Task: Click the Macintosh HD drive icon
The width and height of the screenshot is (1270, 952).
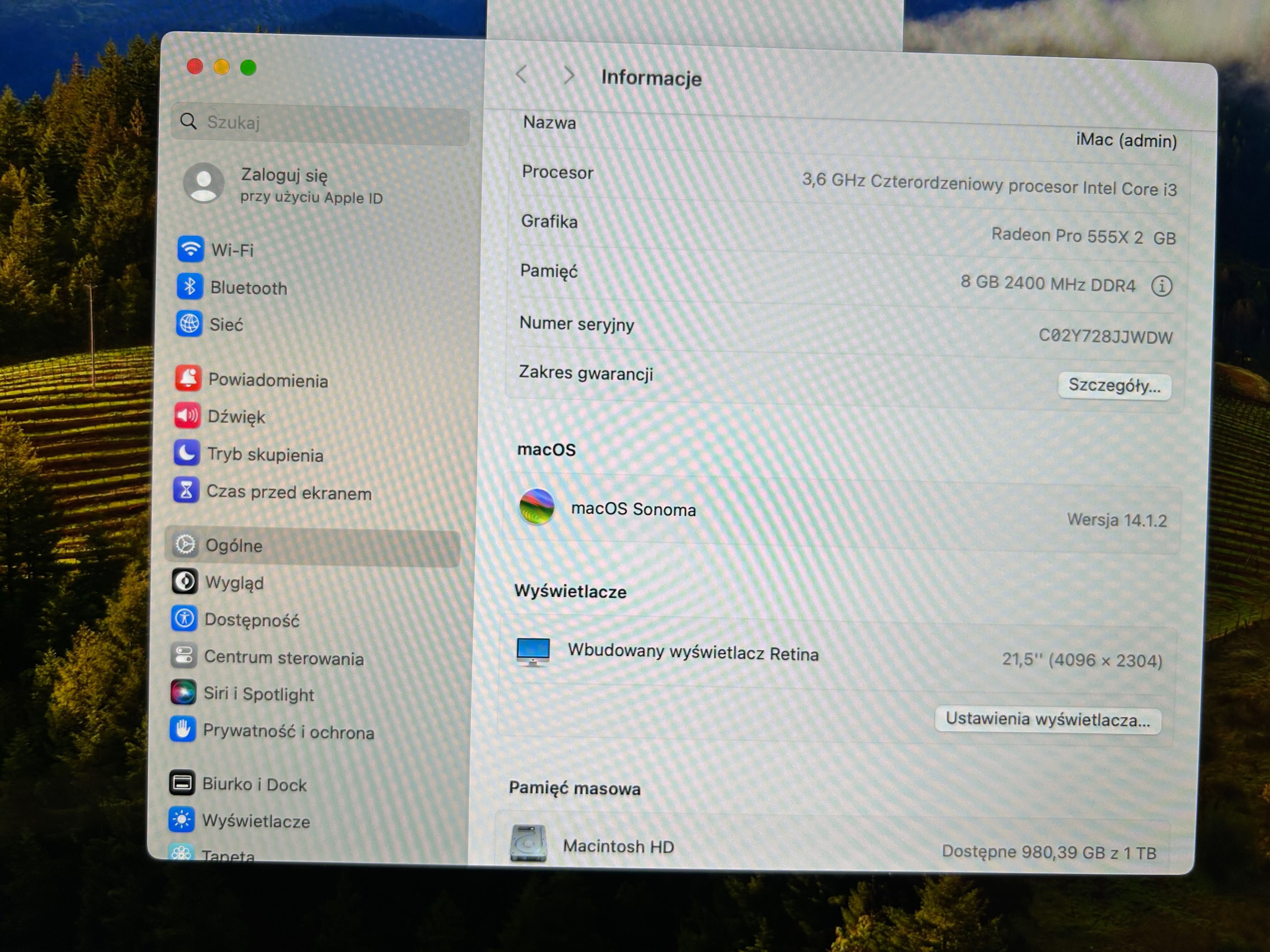Action: click(528, 843)
